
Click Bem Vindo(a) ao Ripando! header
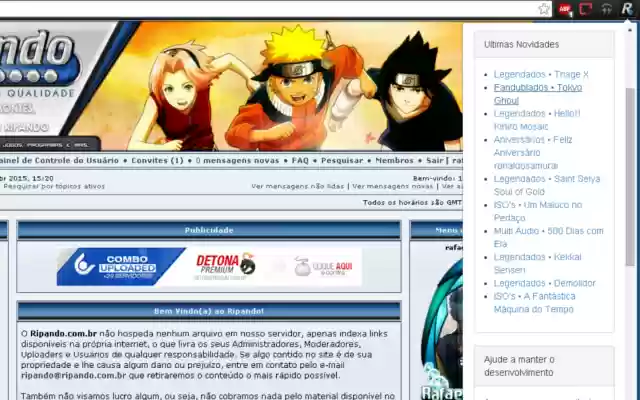point(209,311)
